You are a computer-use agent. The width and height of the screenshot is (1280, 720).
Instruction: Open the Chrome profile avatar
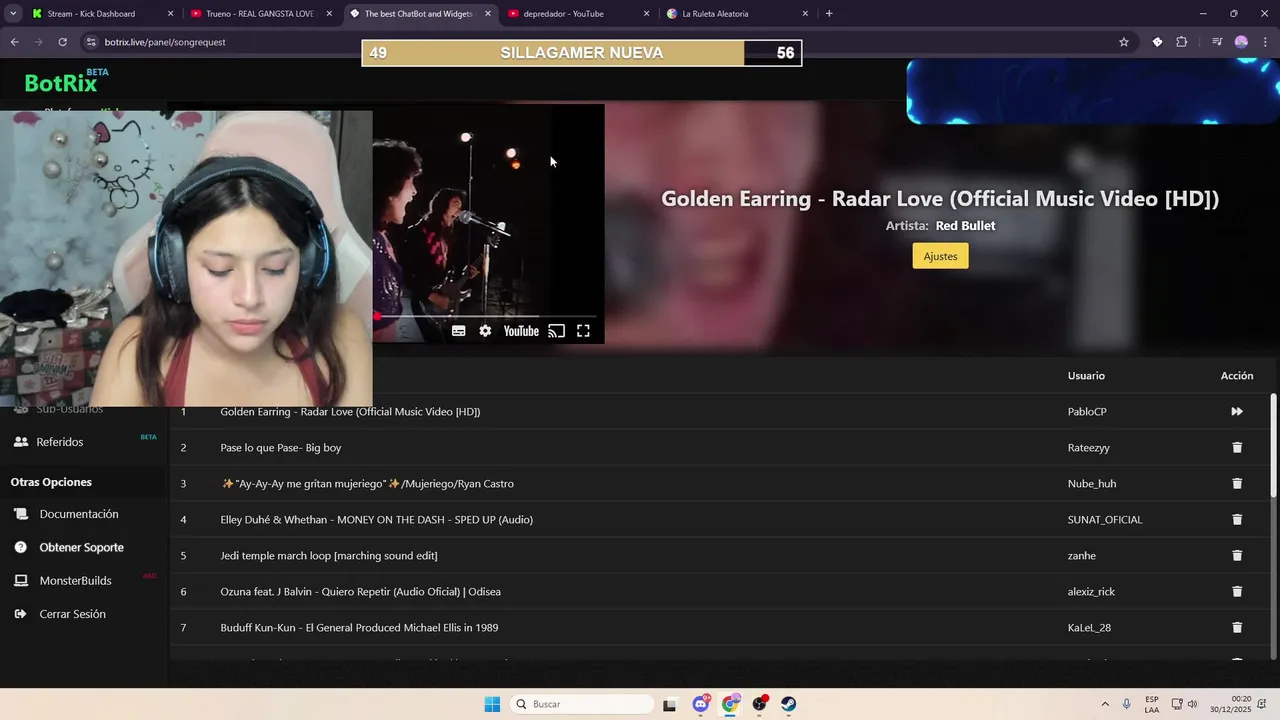1241,42
